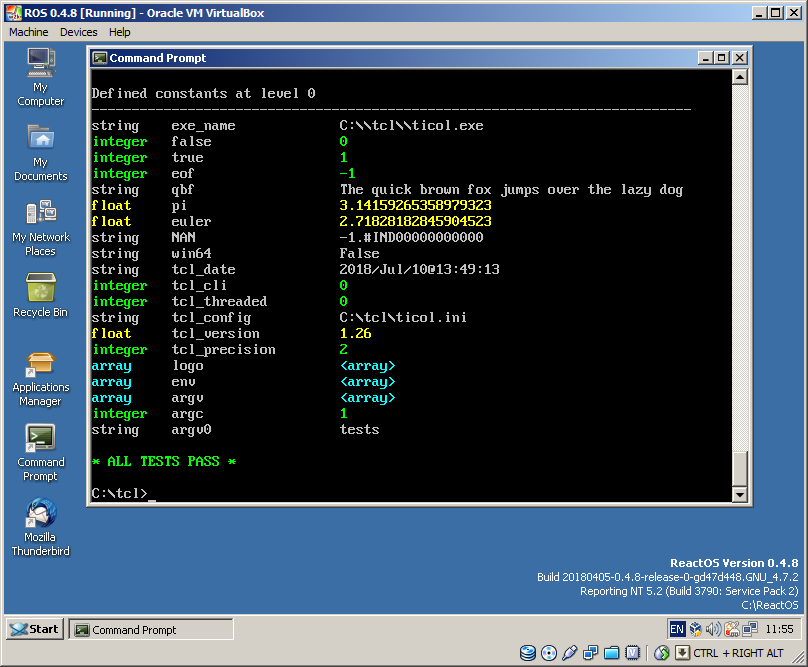Click the VirtualBox title bar icon

pos(14,13)
